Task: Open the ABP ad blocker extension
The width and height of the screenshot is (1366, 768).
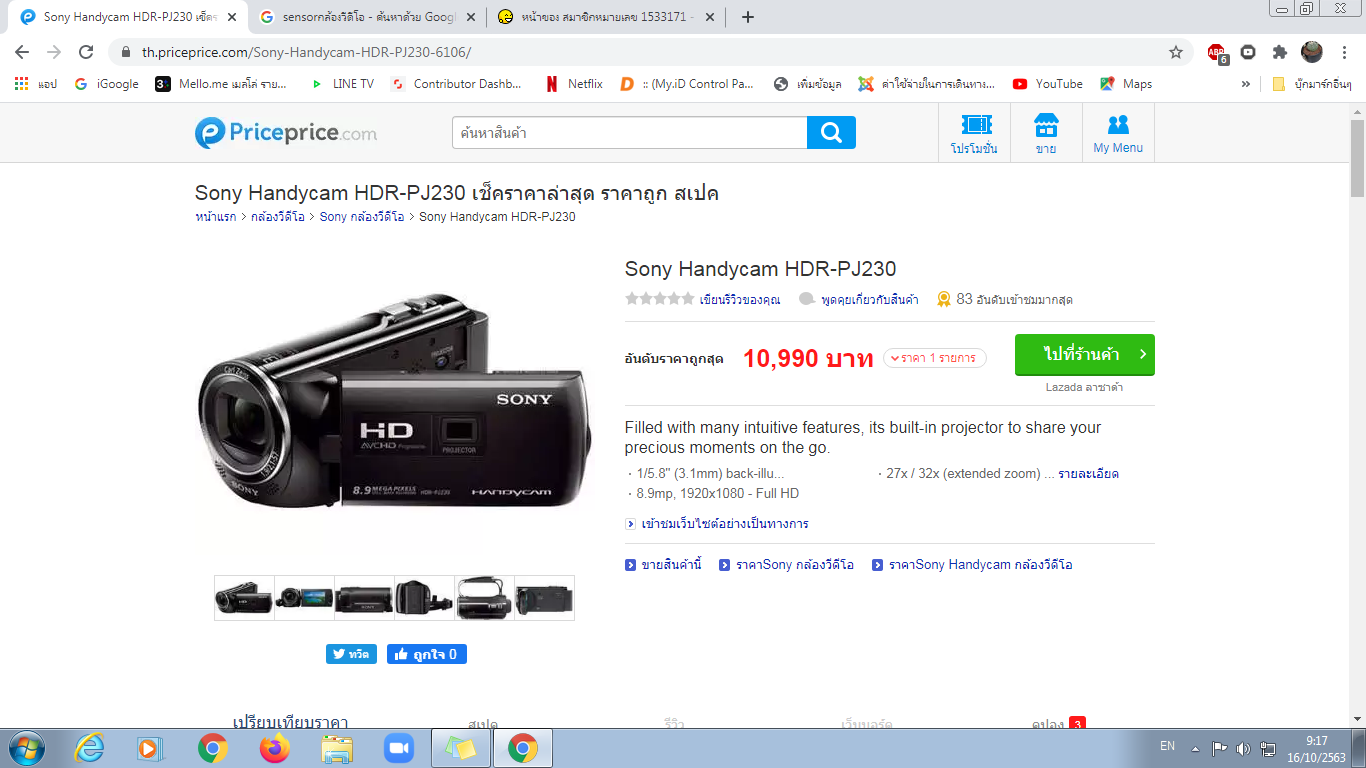Action: (1217, 53)
